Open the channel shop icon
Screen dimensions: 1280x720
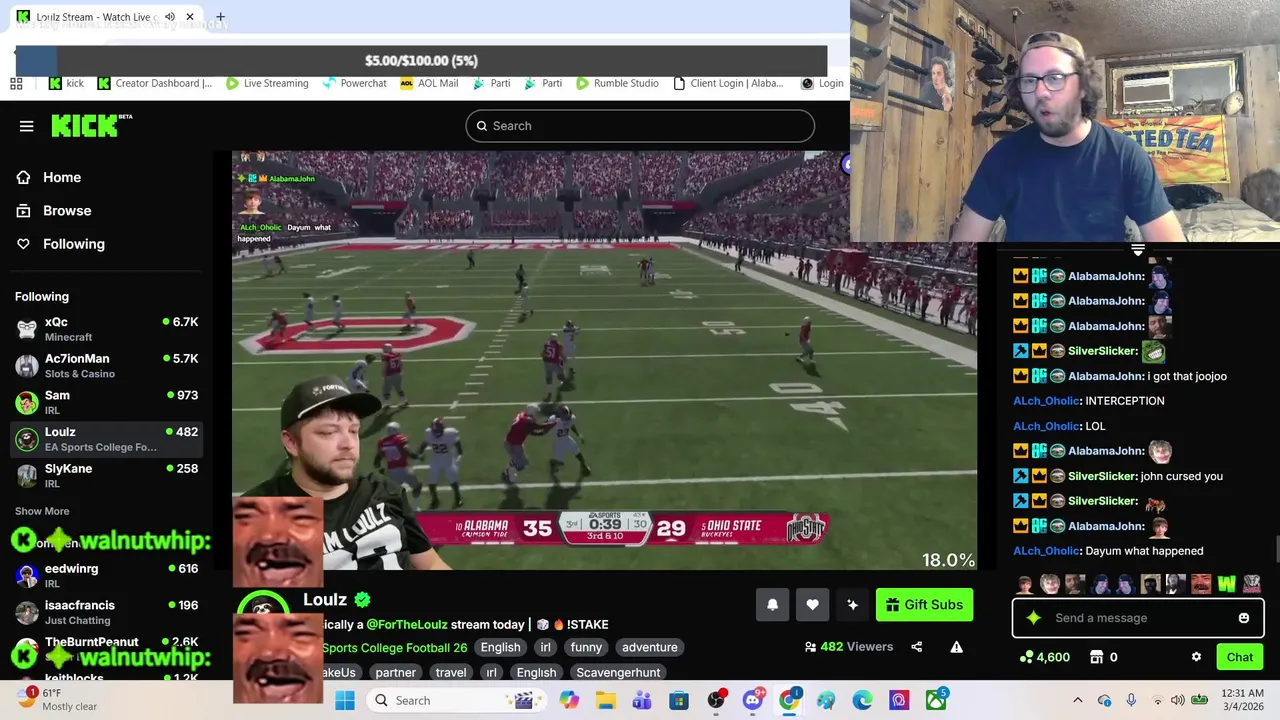(1096, 657)
